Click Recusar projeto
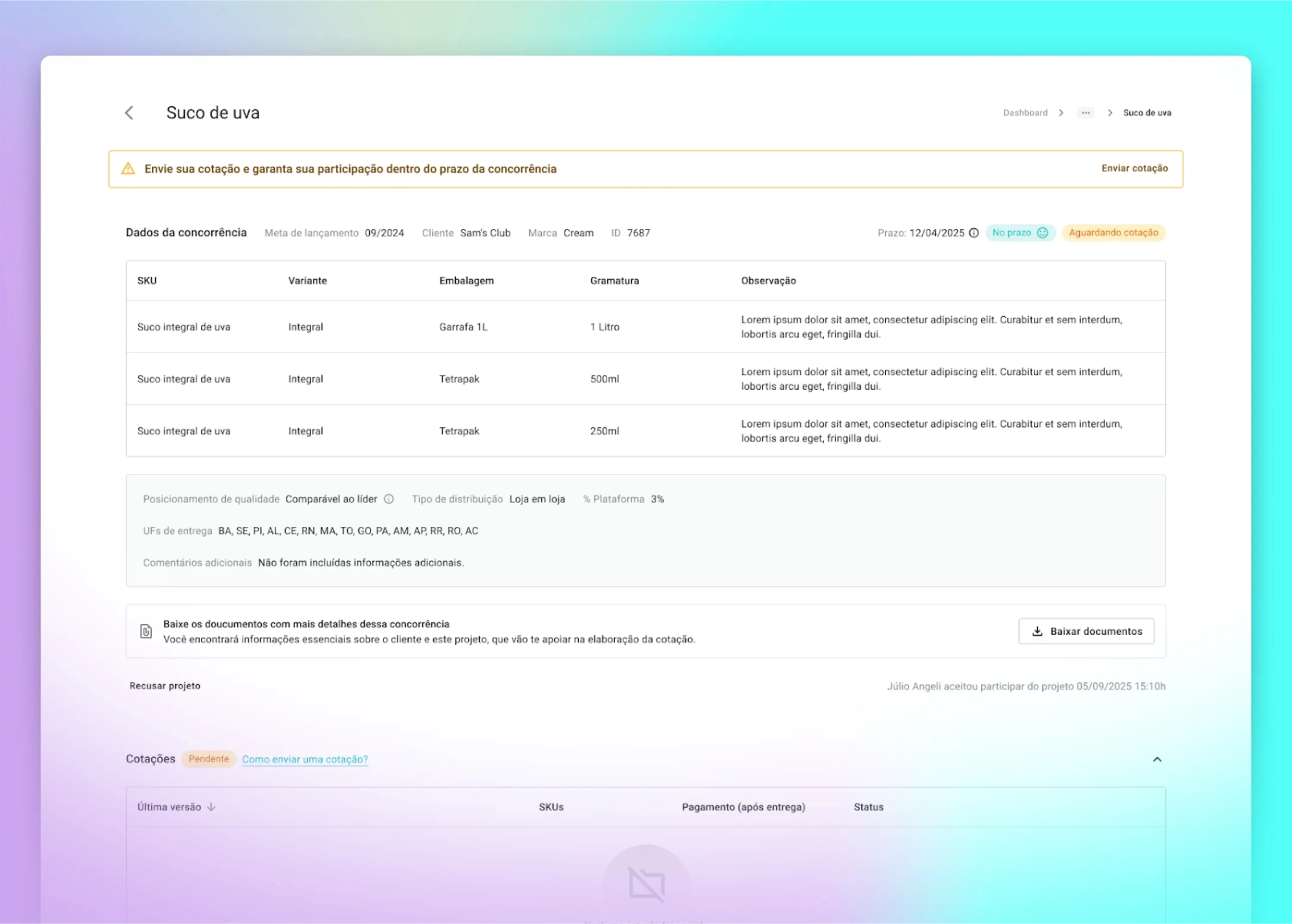This screenshot has height=924, width=1292. 165,686
